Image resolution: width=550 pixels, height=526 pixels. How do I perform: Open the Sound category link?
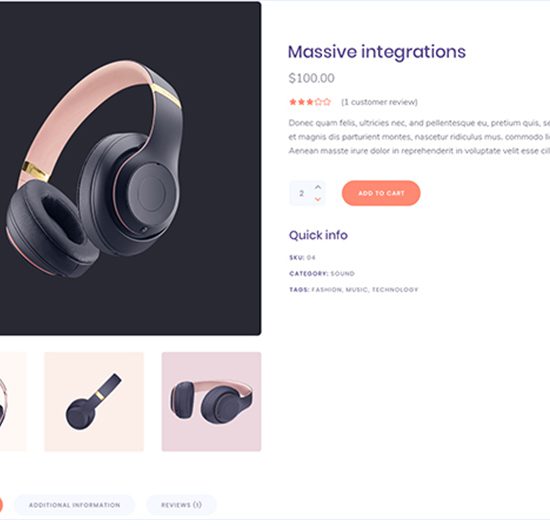click(x=342, y=274)
